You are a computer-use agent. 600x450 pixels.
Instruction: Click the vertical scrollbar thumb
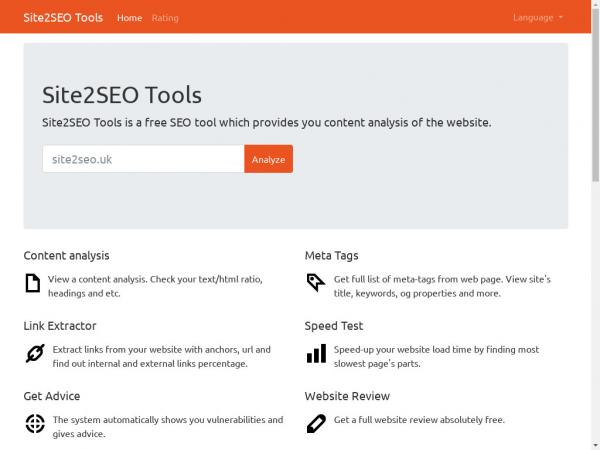click(595, 95)
